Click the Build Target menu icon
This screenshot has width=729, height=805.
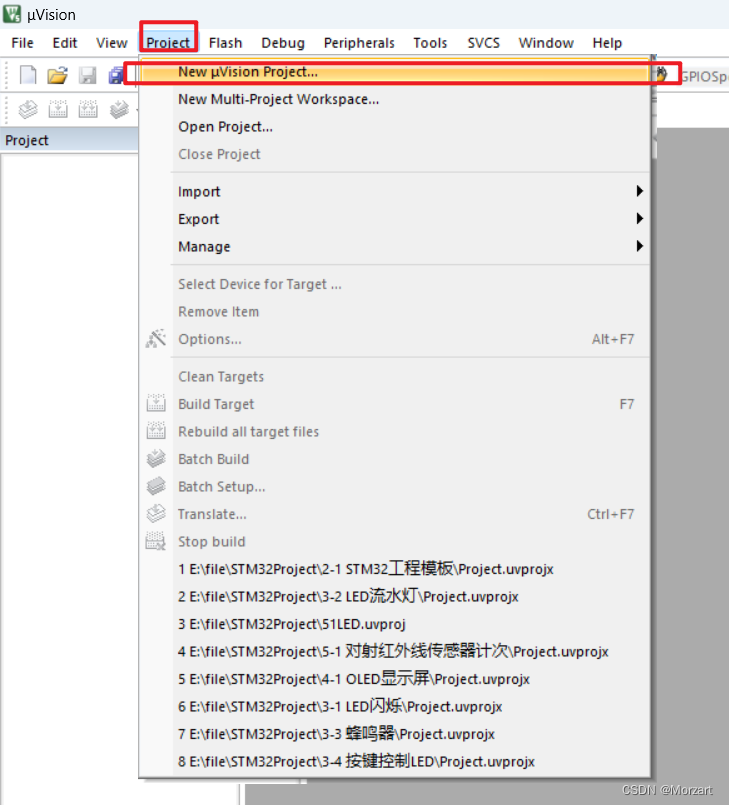coord(156,404)
